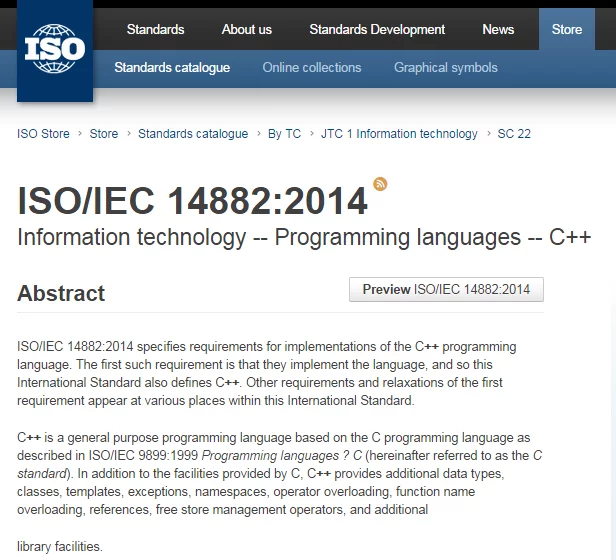Follow the Standards catalogue breadcrumb link
This screenshot has width=616, height=560.
[193, 134]
